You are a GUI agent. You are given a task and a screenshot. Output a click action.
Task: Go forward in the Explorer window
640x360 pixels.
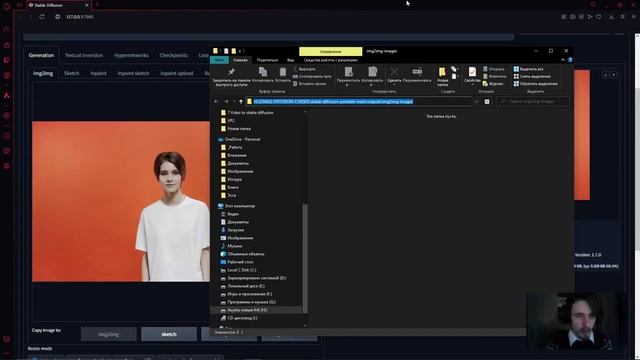point(226,101)
